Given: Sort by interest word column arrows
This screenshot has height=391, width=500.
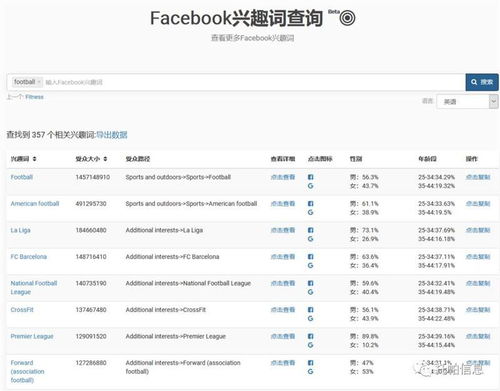Looking at the screenshot, I should [34, 159].
